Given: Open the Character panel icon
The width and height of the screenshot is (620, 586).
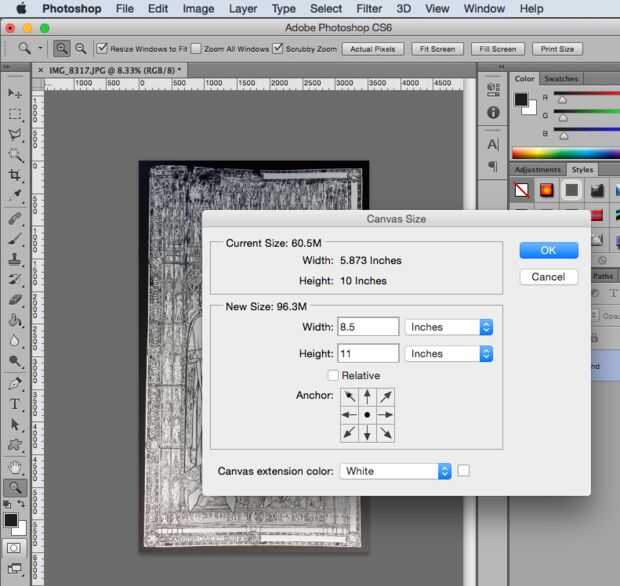Looking at the screenshot, I should [x=493, y=145].
